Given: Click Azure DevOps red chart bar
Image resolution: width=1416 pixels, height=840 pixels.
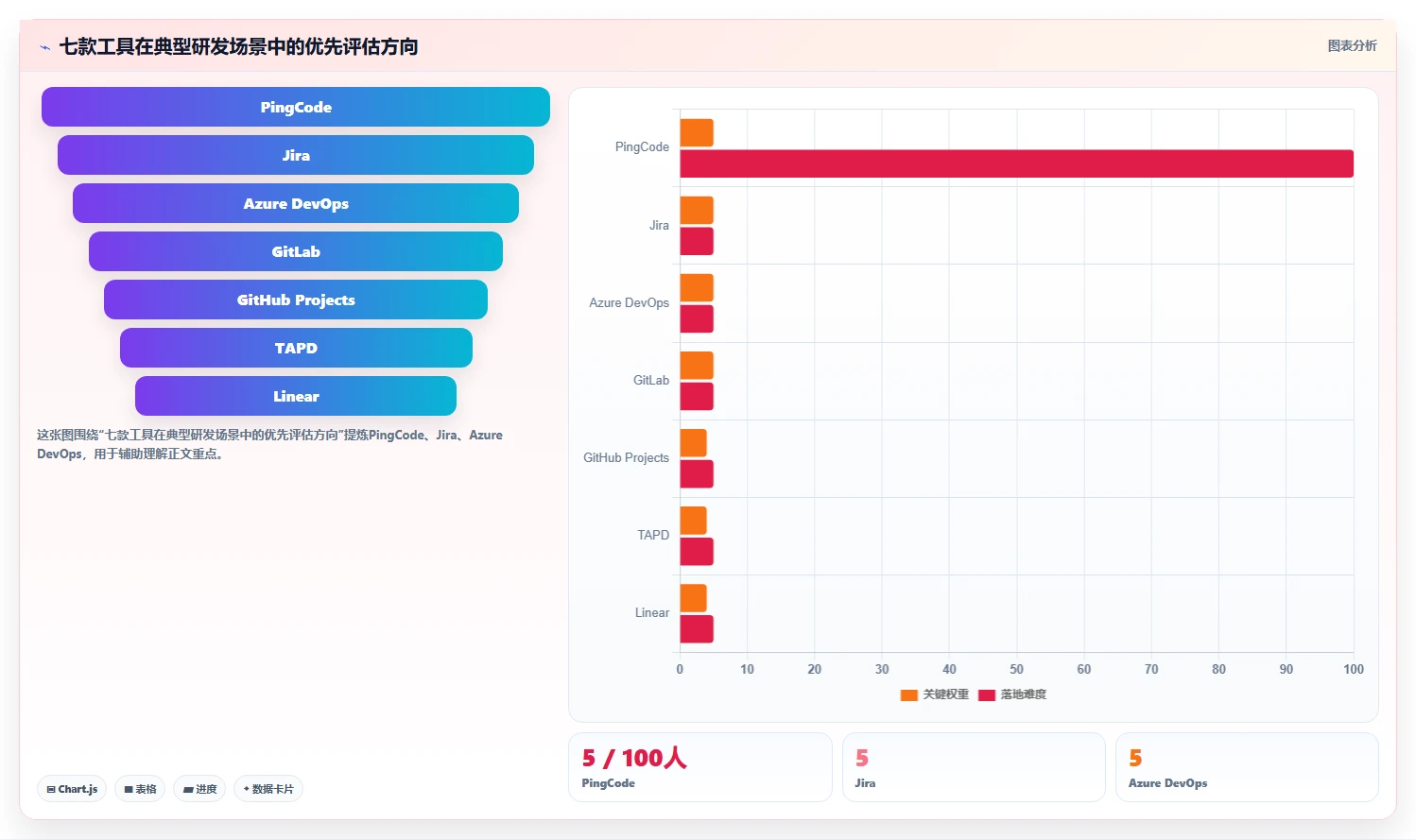Looking at the screenshot, I should [697, 318].
